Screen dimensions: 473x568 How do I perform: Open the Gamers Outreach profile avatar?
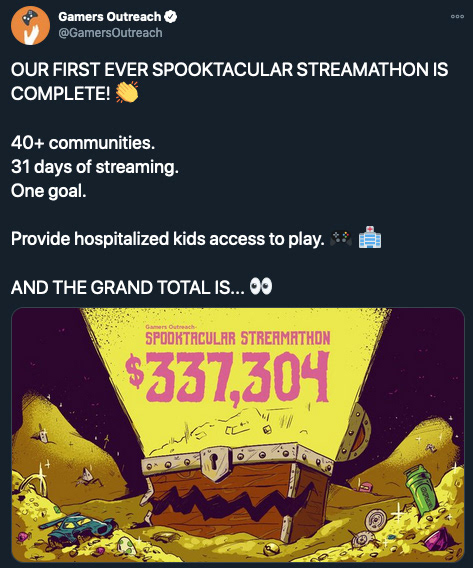point(30,25)
